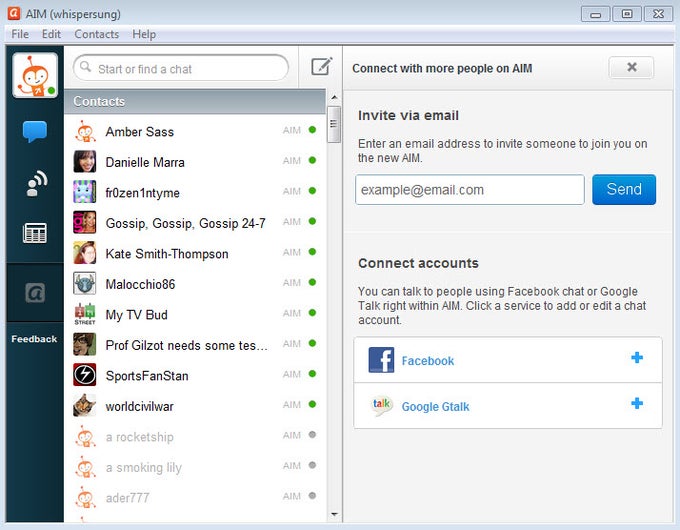The width and height of the screenshot is (680, 530).
Task: Open the Contacts menu
Action: [x=96, y=34]
